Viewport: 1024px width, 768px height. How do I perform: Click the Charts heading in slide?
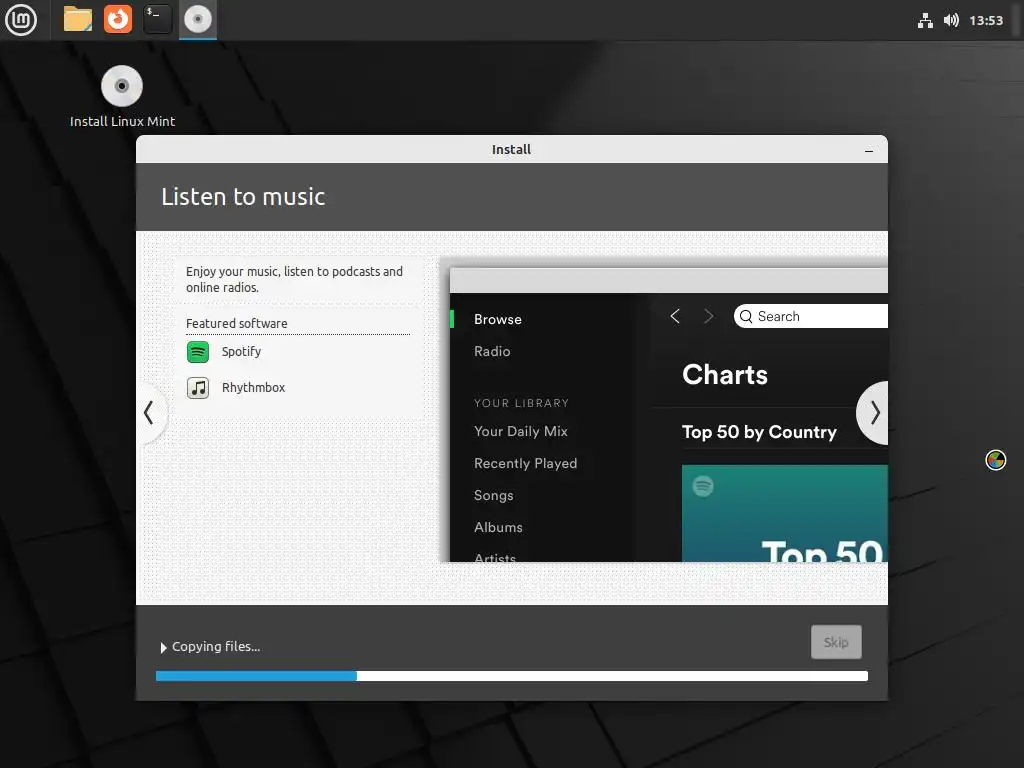tap(725, 375)
